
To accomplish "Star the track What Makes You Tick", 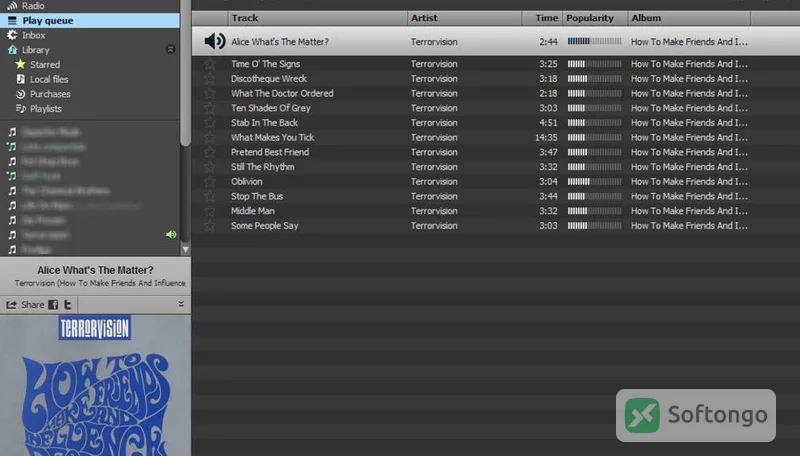I will pyautogui.click(x=209, y=138).
